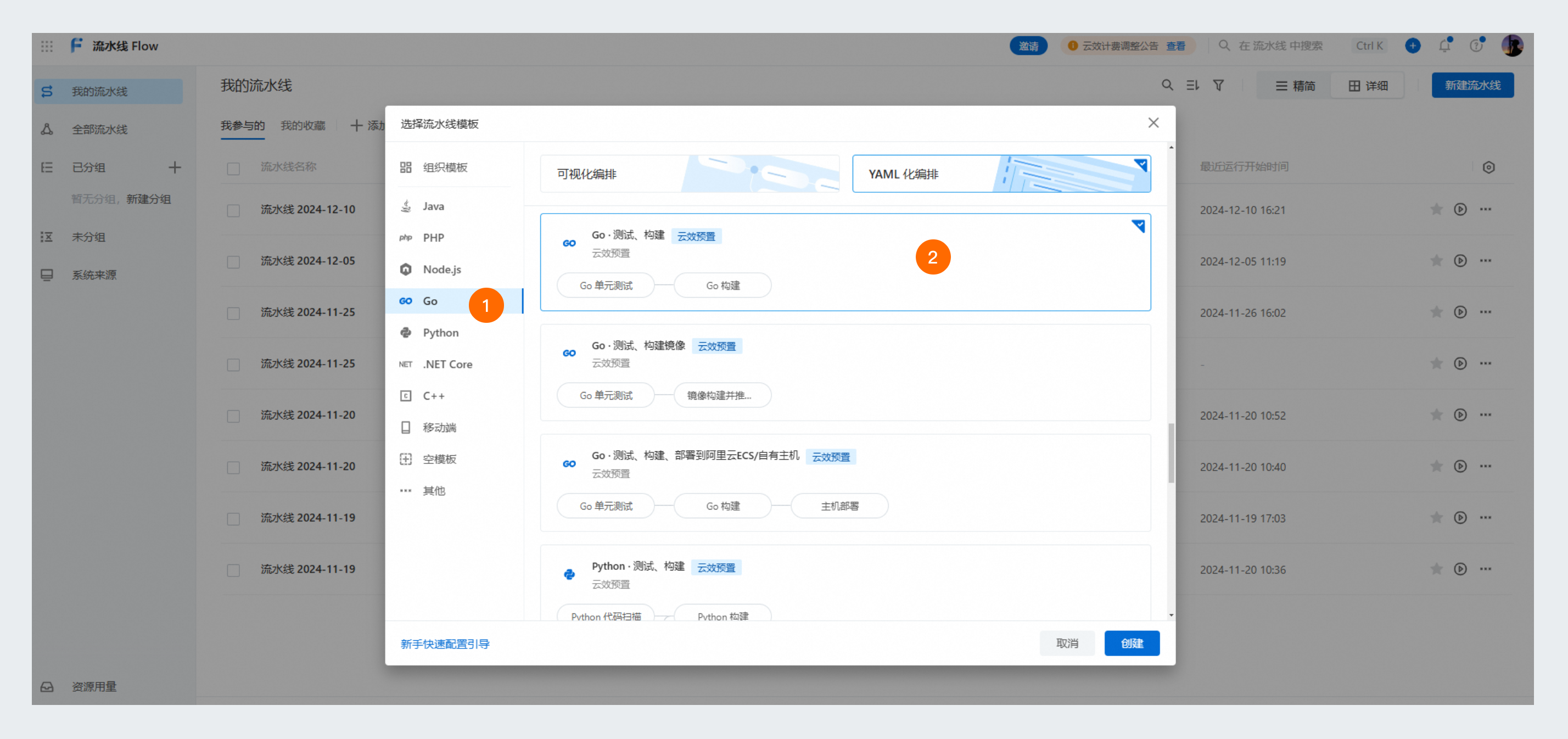Screen dimensions: 1568x739
Task: Open the 新手快速配置引导 link
Action: point(444,644)
